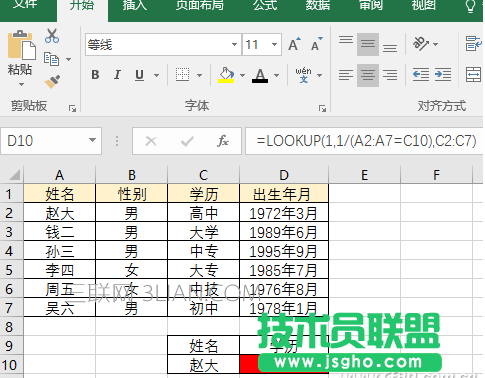Open the 字体 dialog launcher
Screen dimensions: 485x378
[x=322, y=108]
